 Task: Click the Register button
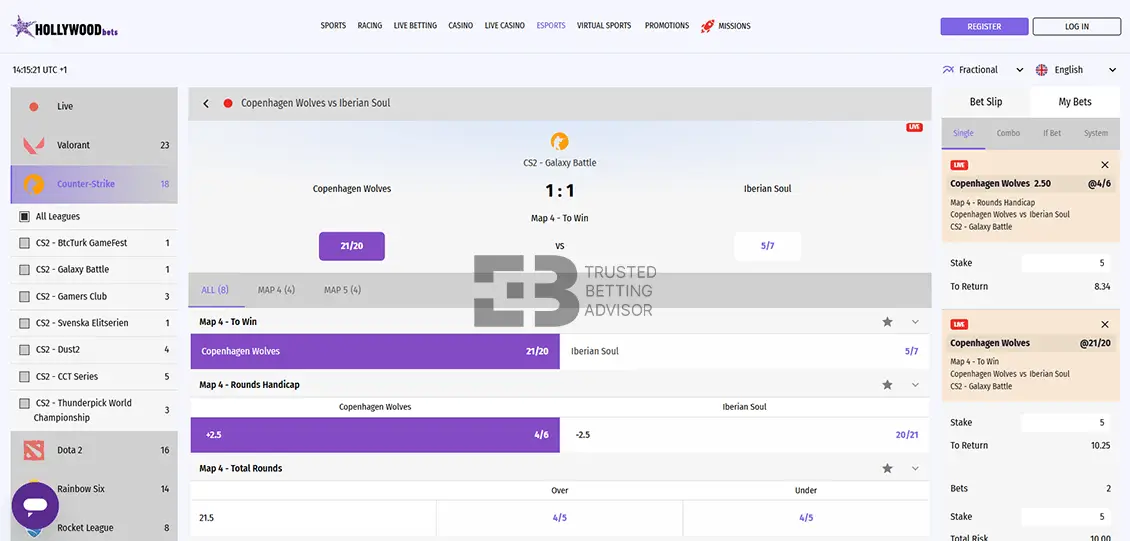pos(984,27)
